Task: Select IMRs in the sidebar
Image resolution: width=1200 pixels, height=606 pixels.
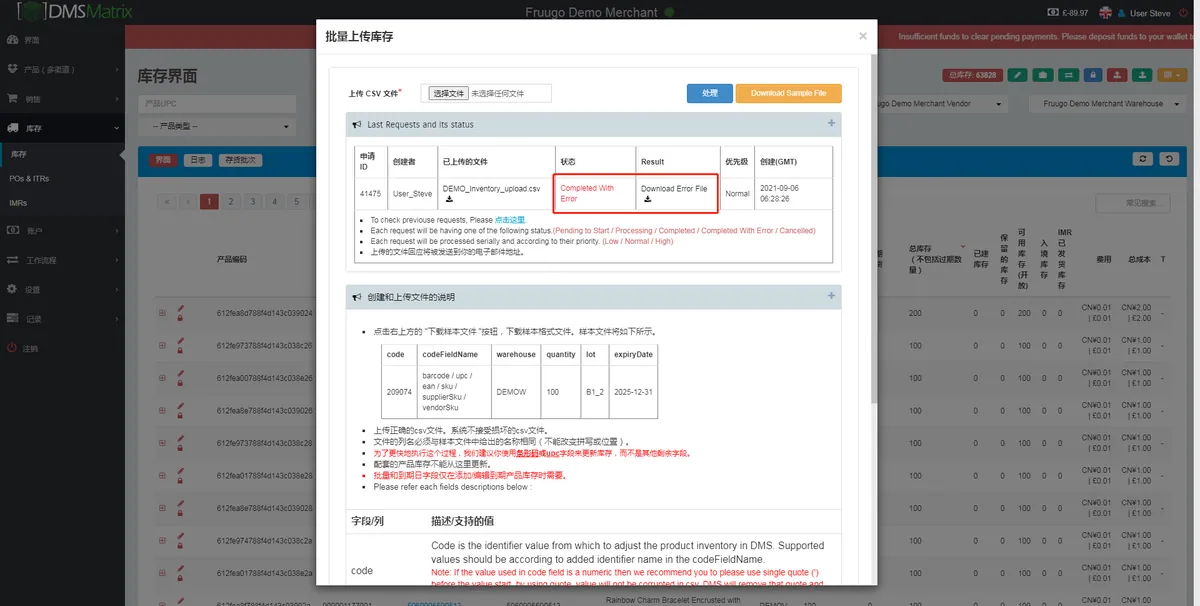Action: coord(18,203)
